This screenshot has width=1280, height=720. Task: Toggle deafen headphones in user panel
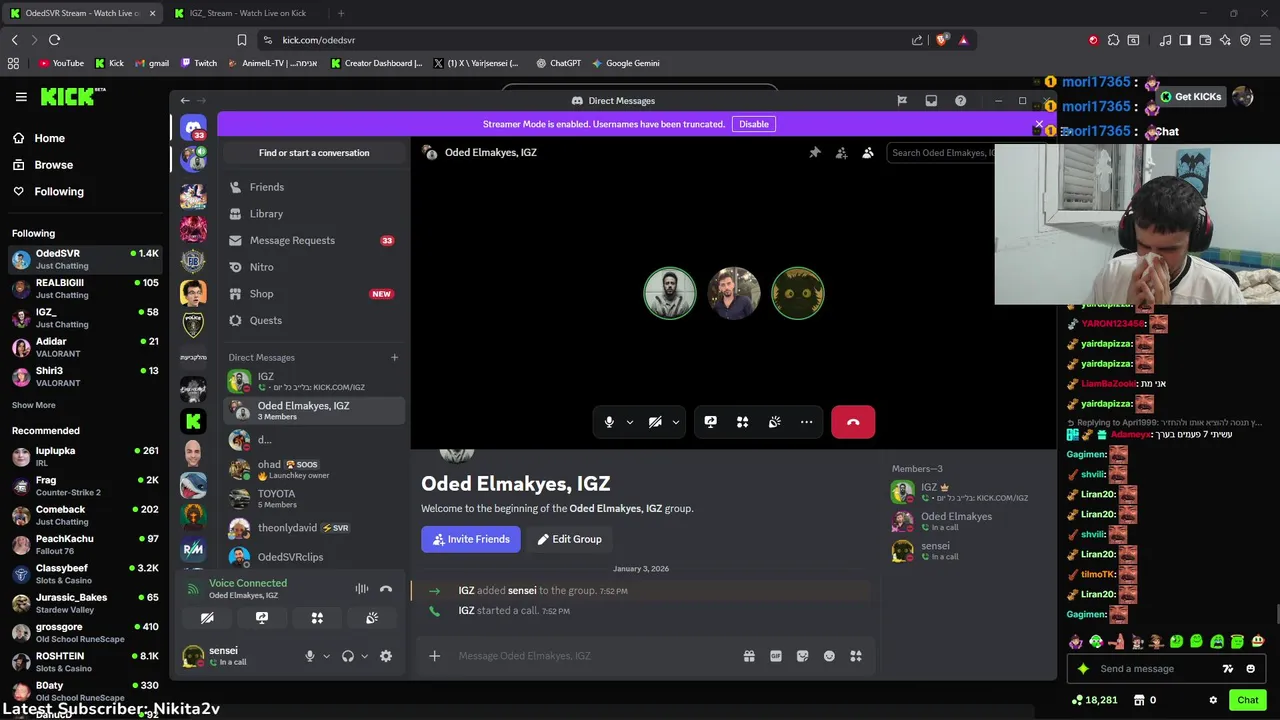click(x=348, y=656)
